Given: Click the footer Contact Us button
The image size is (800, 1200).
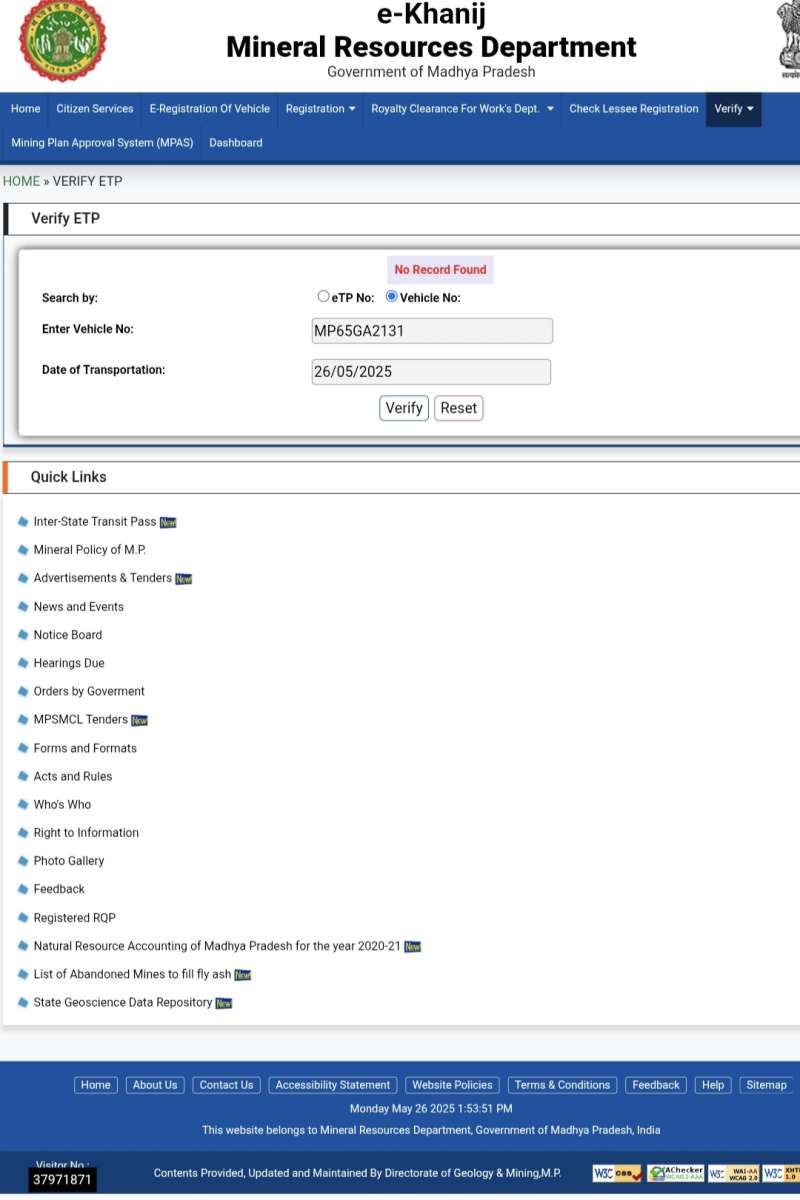Looking at the screenshot, I should [x=226, y=1085].
